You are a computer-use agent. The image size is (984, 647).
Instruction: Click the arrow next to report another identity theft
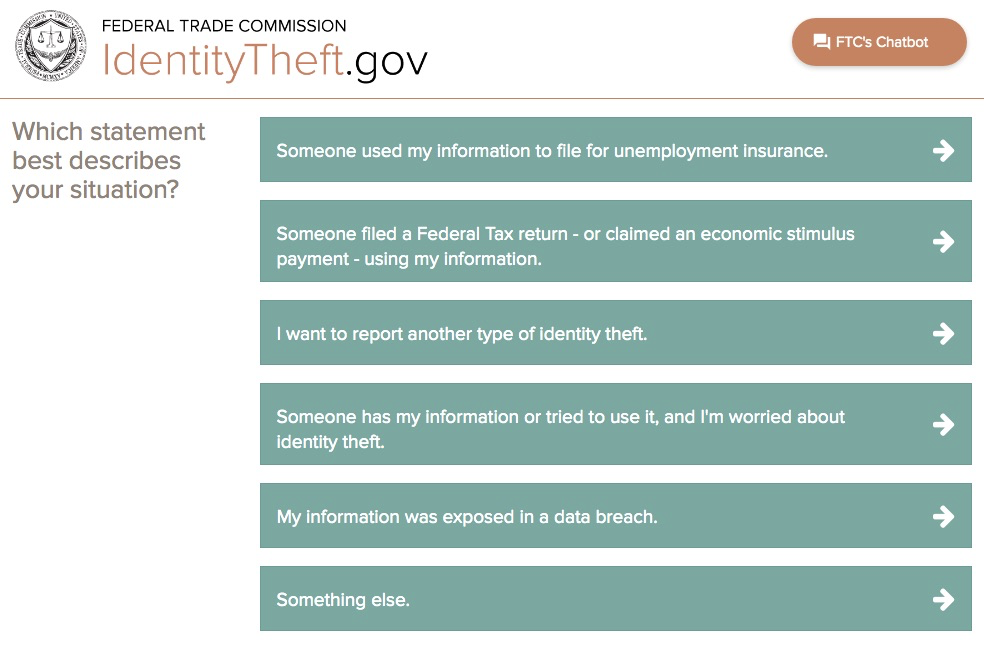coord(943,333)
